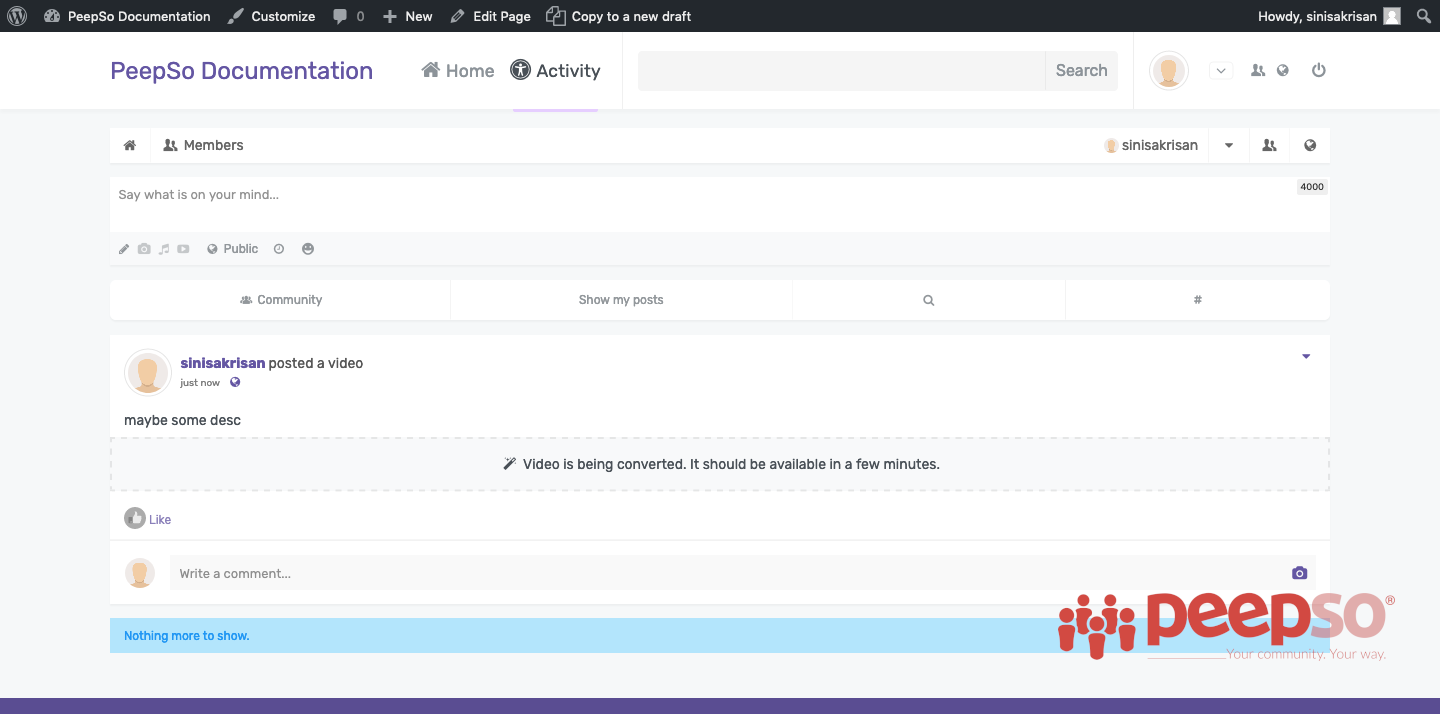Select Show my posts filter
Viewport: 1440px width, 714px height.
click(621, 300)
